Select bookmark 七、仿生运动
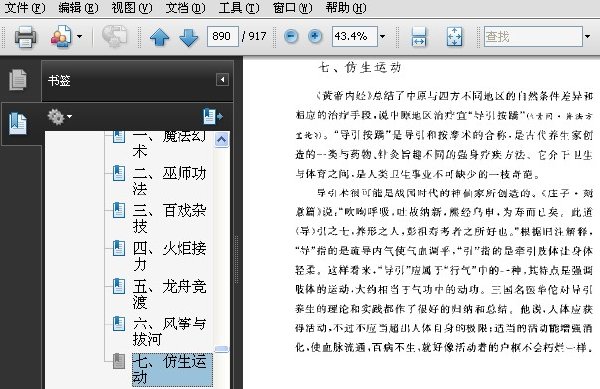This screenshot has width=600, height=389. click(172, 369)
